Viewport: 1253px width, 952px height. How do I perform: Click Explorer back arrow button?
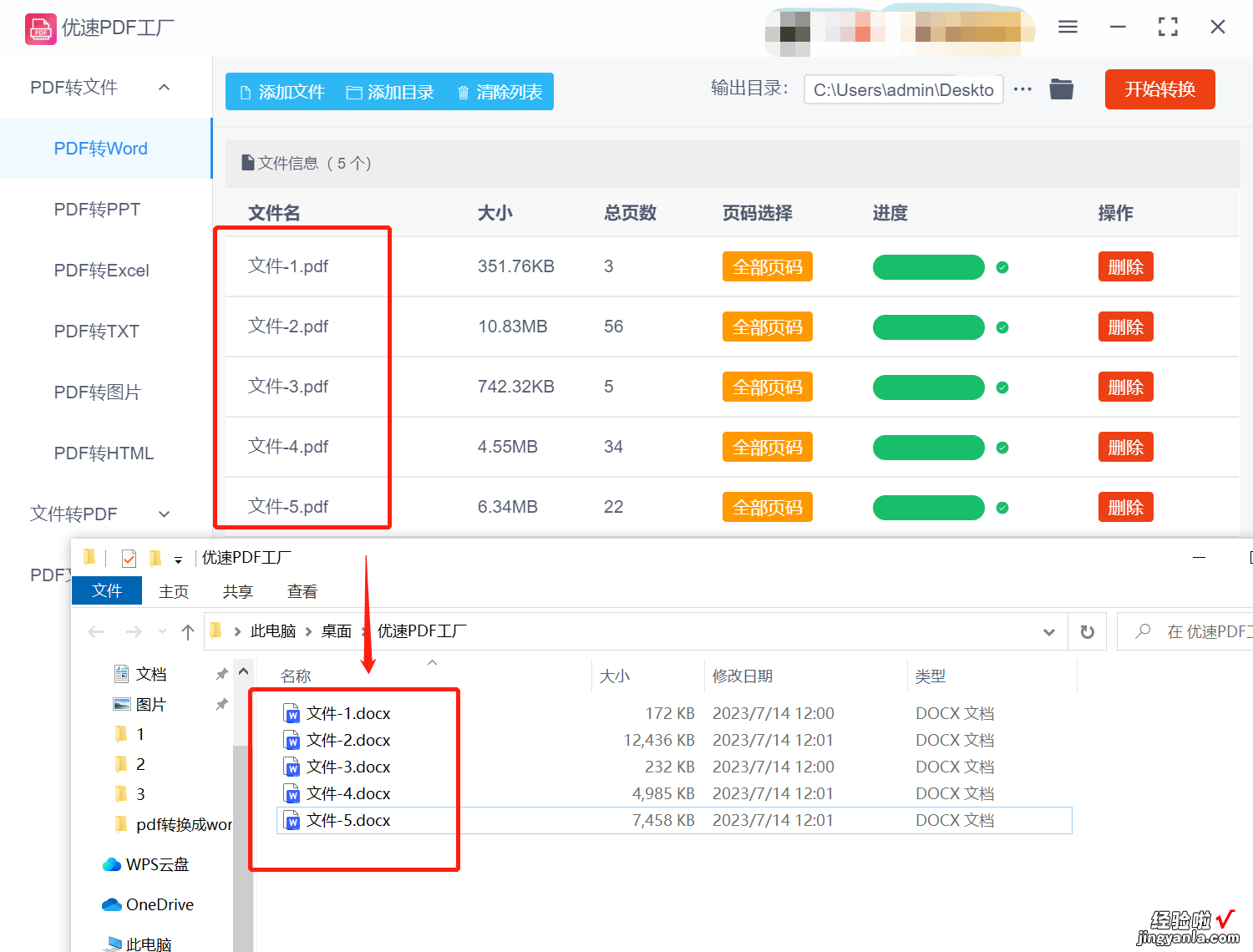coord(96,631)
